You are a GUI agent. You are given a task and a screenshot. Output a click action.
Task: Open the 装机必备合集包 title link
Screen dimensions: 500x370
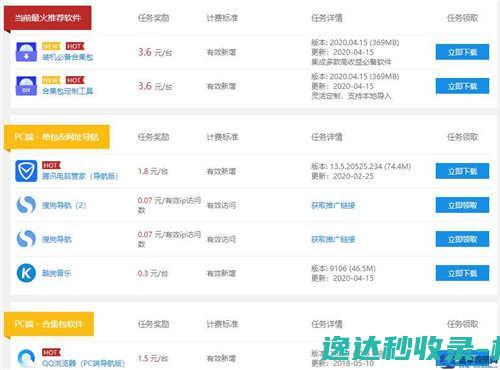point(68,57)
